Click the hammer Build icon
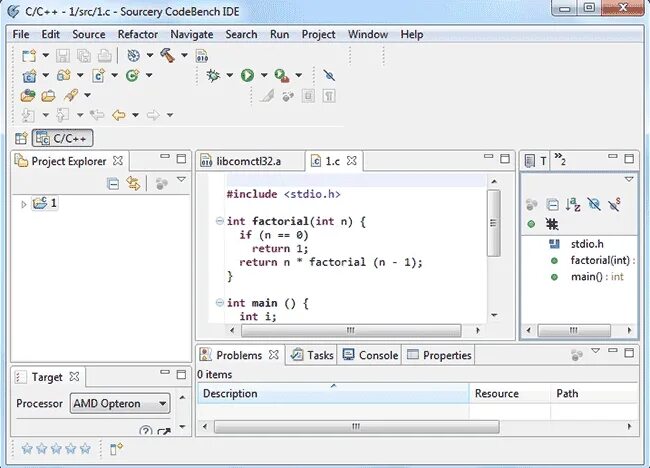The height and width of the screenshot is (468, 650). (167, 55)
